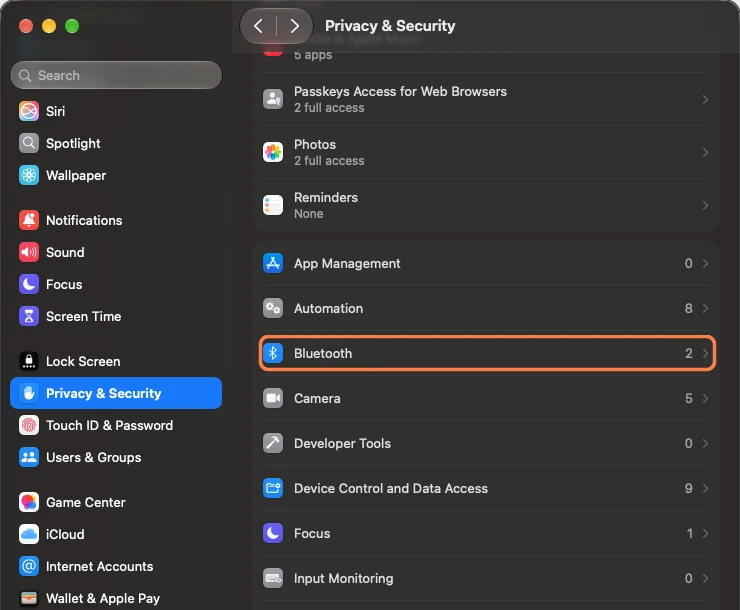Click the Lock Screen icon
This screenshot has height=610, width=740.
(x=29, y=361)
